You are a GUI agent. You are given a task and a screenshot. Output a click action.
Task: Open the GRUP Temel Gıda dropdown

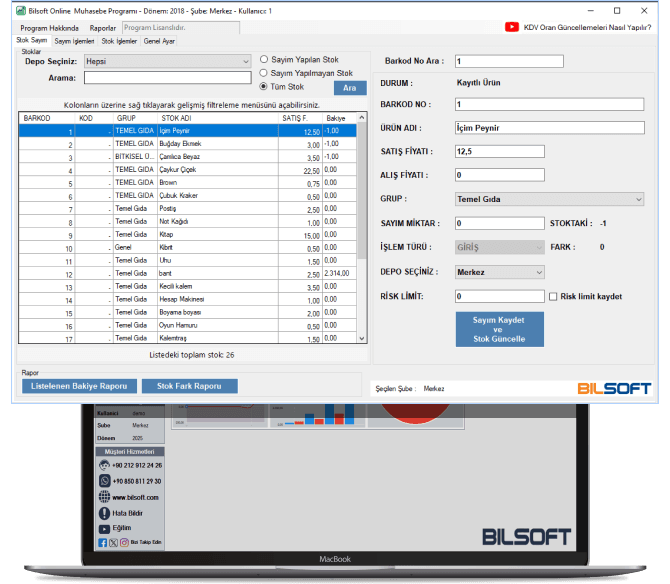click(550, 199)
